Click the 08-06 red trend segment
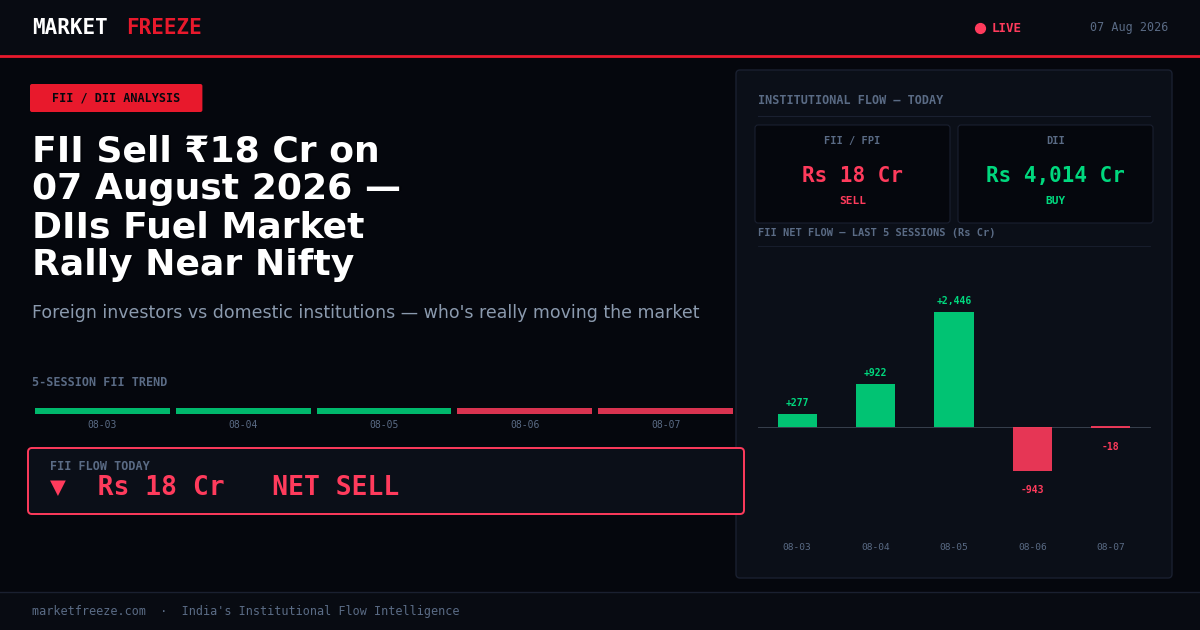The image size is (1200, 630). [x=525, y=411]
